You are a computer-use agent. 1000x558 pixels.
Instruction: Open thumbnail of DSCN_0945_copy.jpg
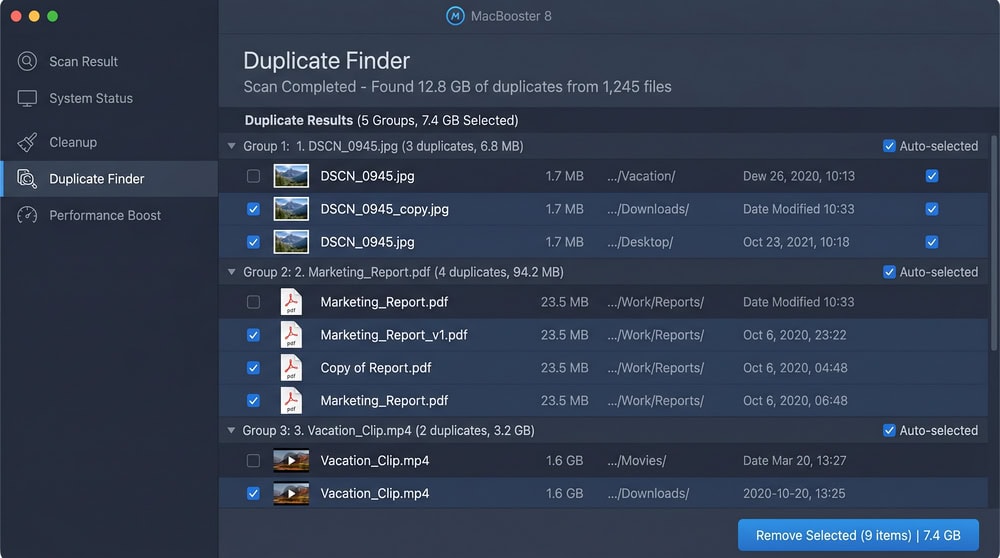291,209
